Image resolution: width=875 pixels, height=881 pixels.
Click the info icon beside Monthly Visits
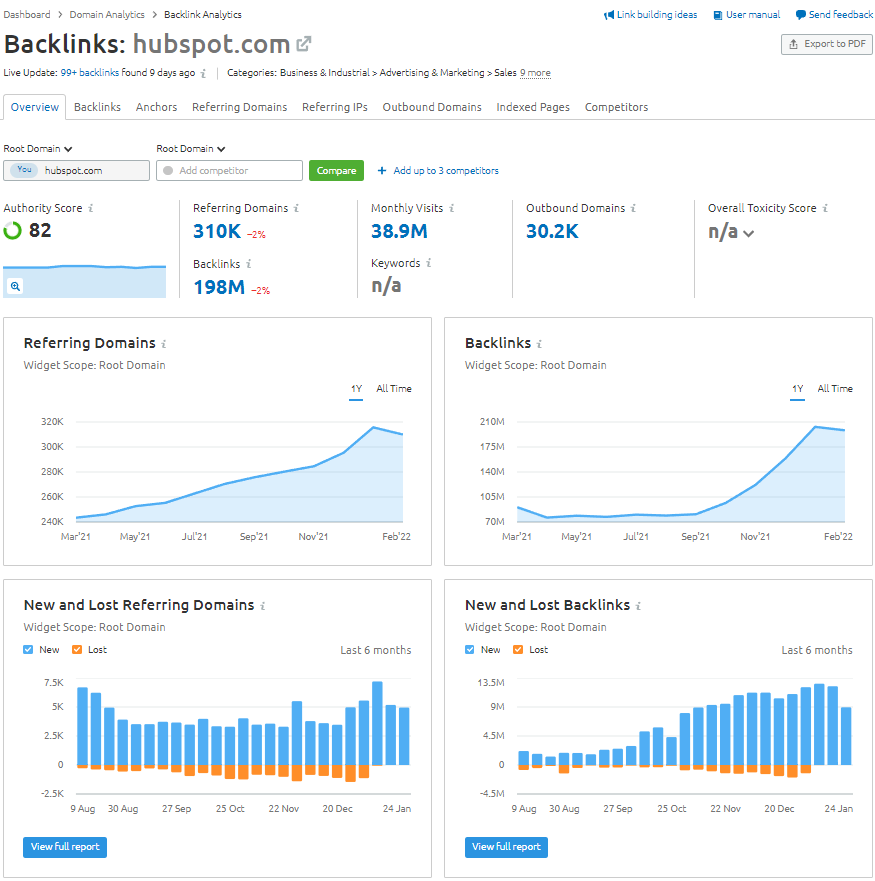coord(451,208)
